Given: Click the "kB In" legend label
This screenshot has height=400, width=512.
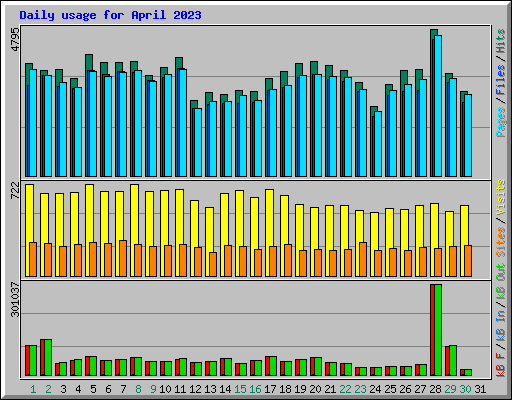Looking at the screenshot, I should point(501,325).
